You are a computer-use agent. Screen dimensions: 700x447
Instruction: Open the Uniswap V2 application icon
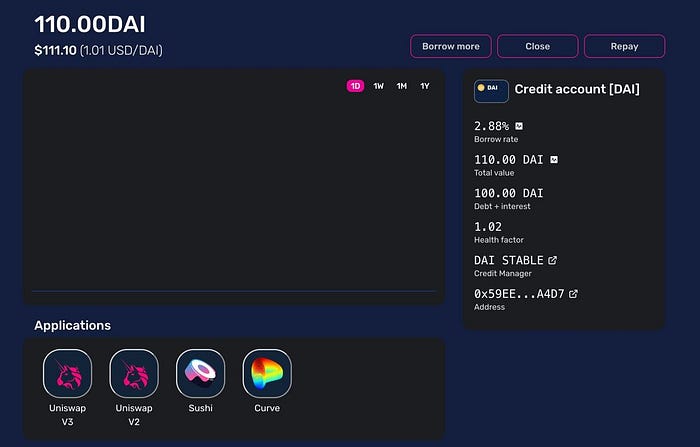click(134, 373)
